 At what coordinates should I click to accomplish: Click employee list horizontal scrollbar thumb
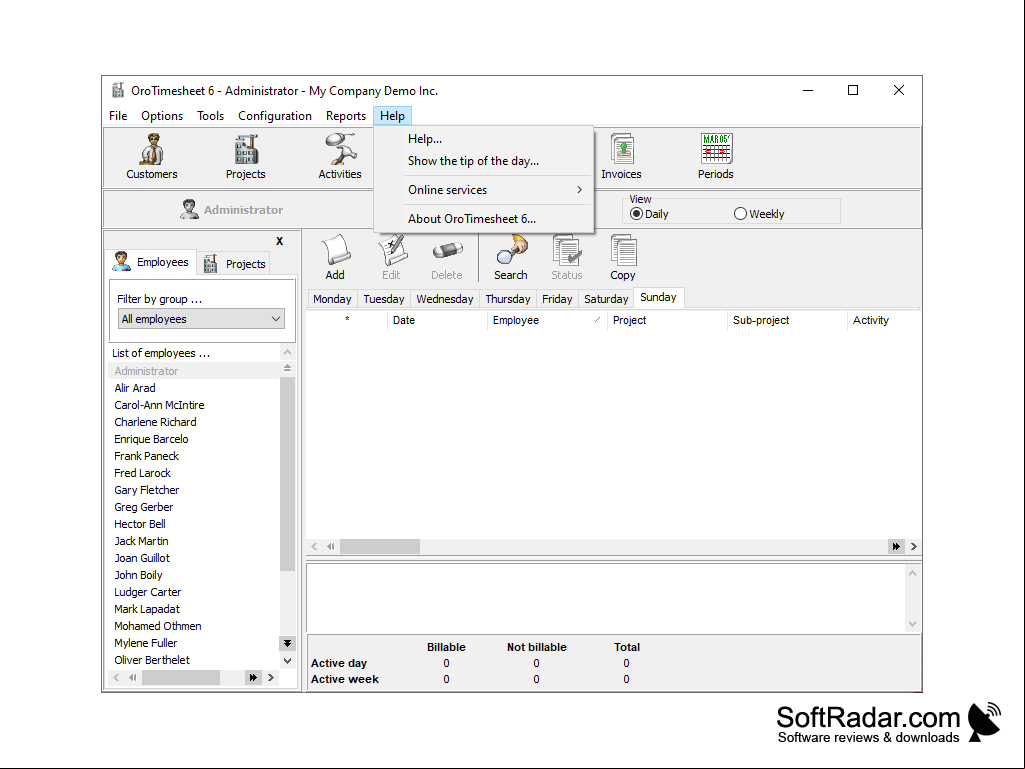point(180,677)
